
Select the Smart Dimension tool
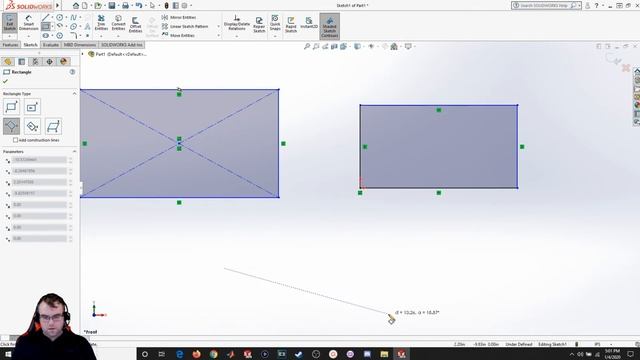click(29, 23)
